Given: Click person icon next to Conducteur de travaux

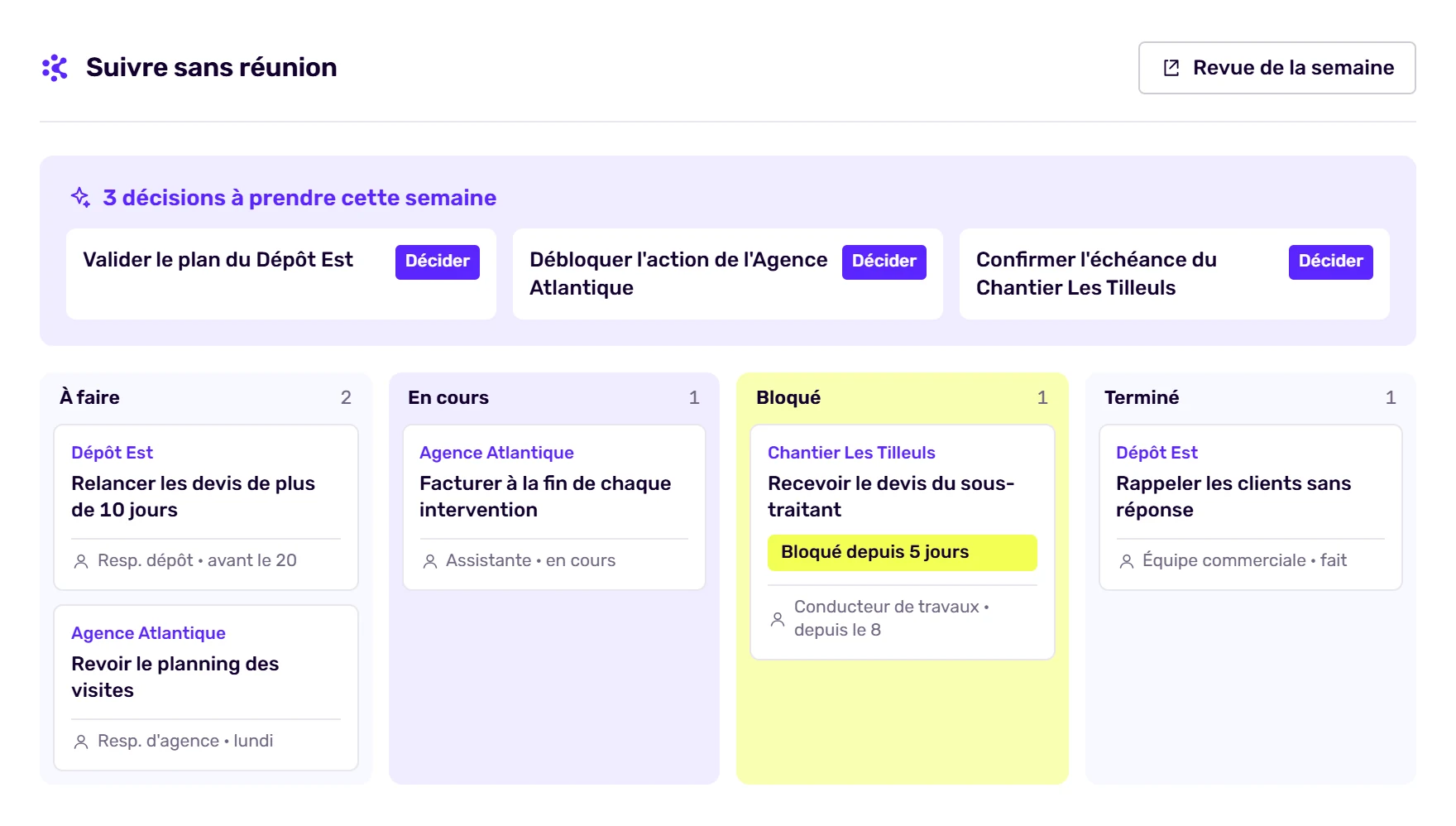Looking at the screenshot, I should pyautogui.click(x=778, y=619).
